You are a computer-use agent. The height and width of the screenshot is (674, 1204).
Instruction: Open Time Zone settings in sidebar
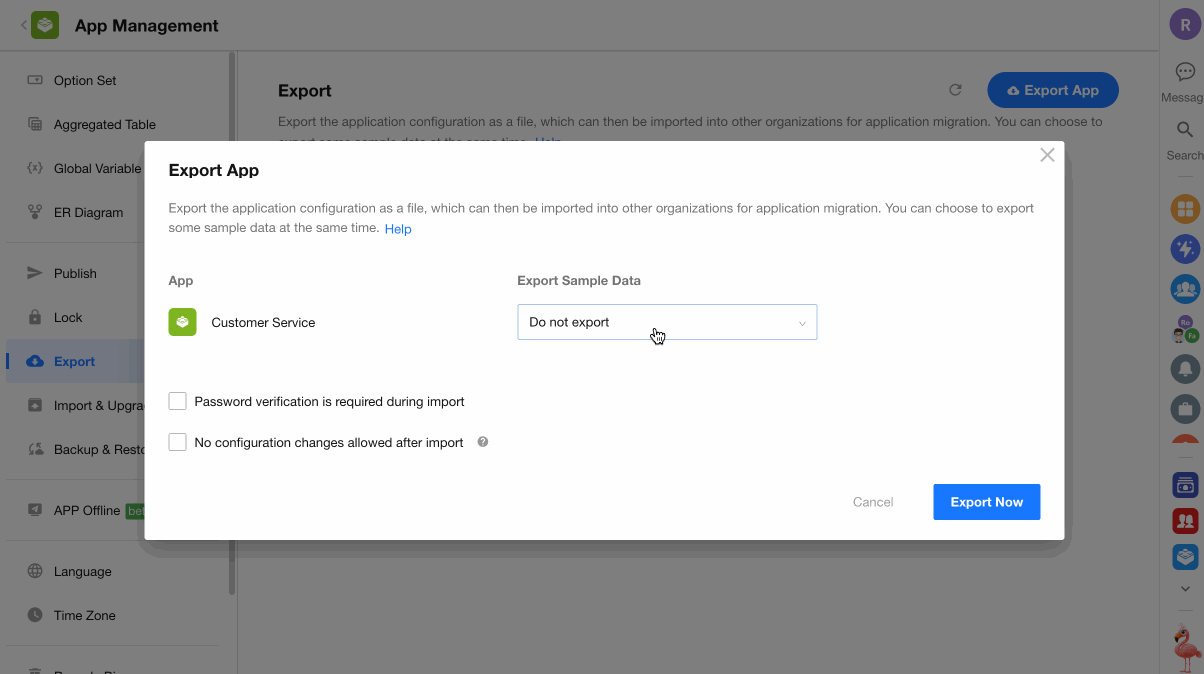point(84,616)
